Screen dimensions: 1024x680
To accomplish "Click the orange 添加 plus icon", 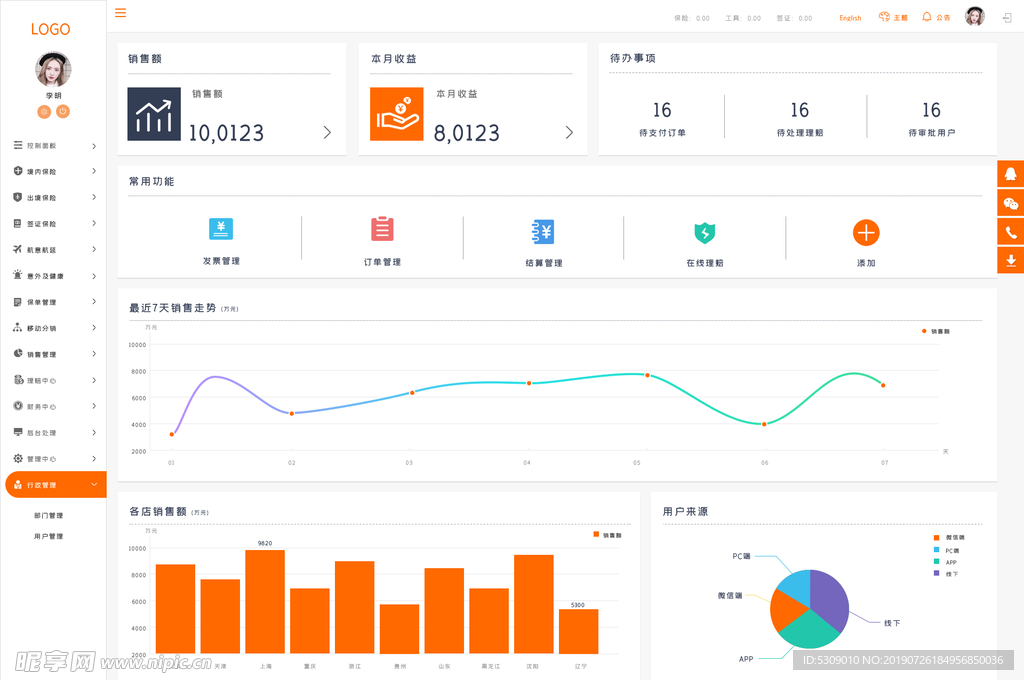I will pyautogui.click(x=866, y=233).
